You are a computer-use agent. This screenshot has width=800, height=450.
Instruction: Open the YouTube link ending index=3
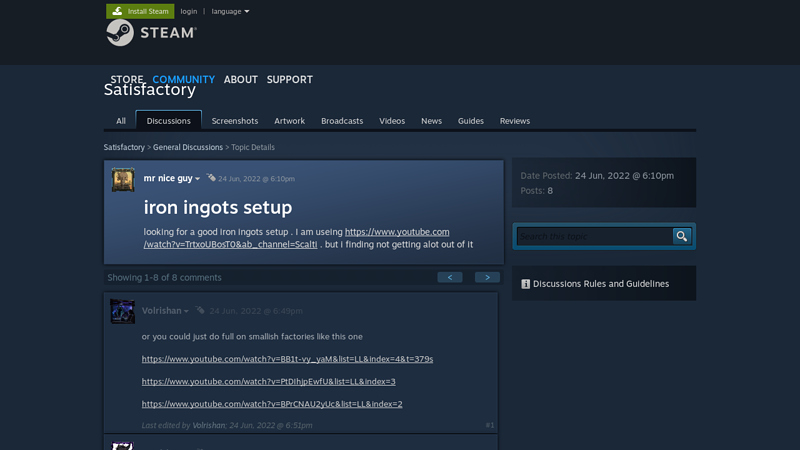pyautogui.click(x=269, y=381)
